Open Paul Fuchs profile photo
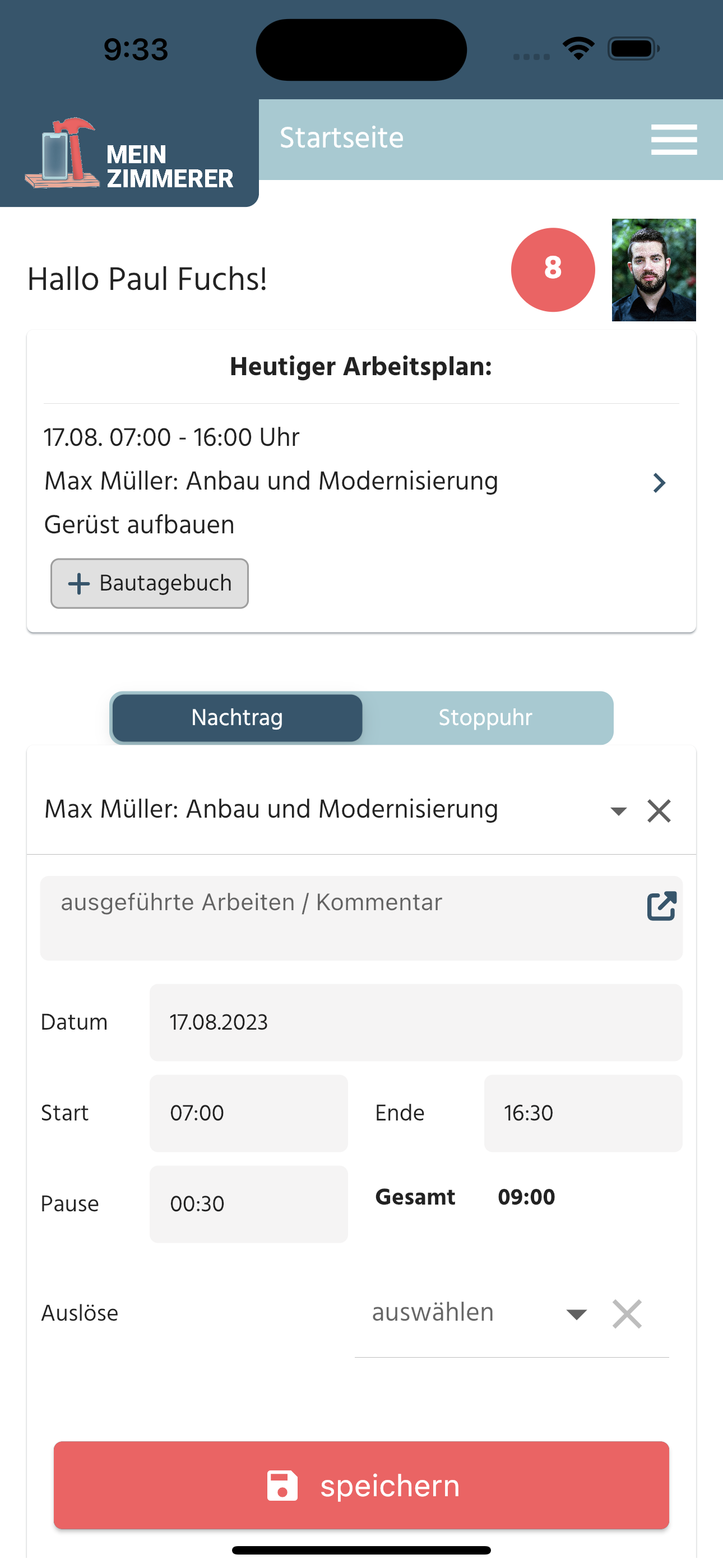Image resolution: width=723 pixels, height=1568 pixels. [x=653, y=270]
